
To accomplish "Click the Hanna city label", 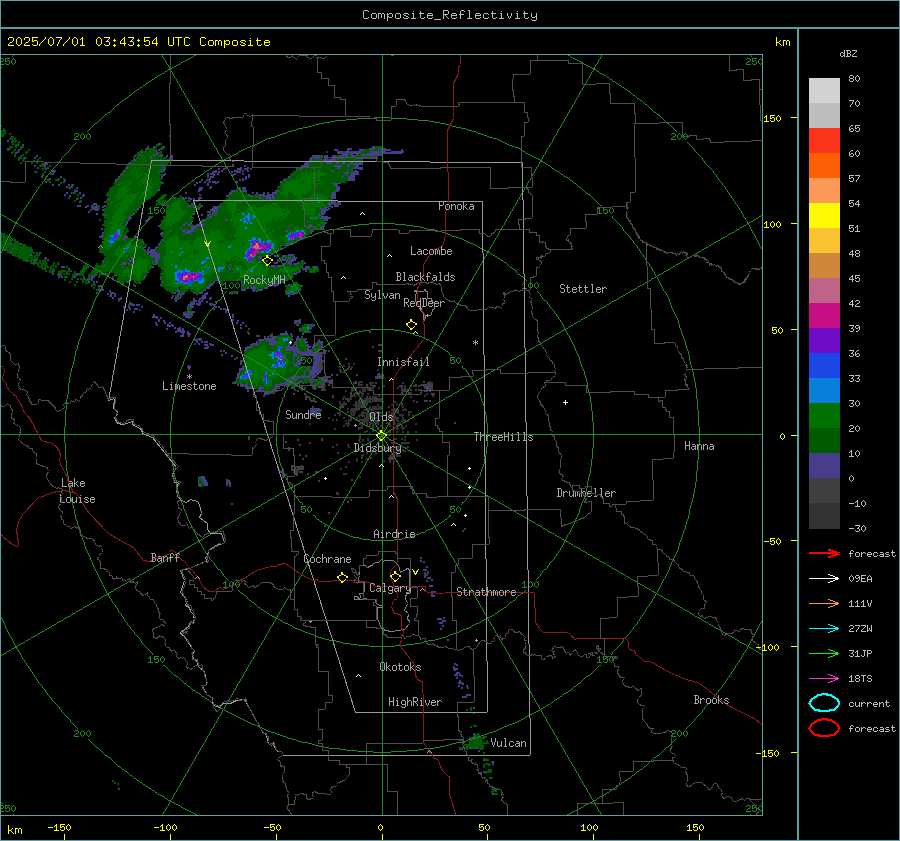I will point(699,446).
